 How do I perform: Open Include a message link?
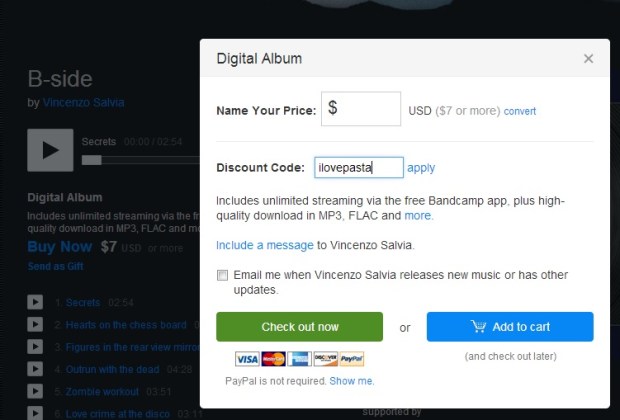tap(264, 245)
